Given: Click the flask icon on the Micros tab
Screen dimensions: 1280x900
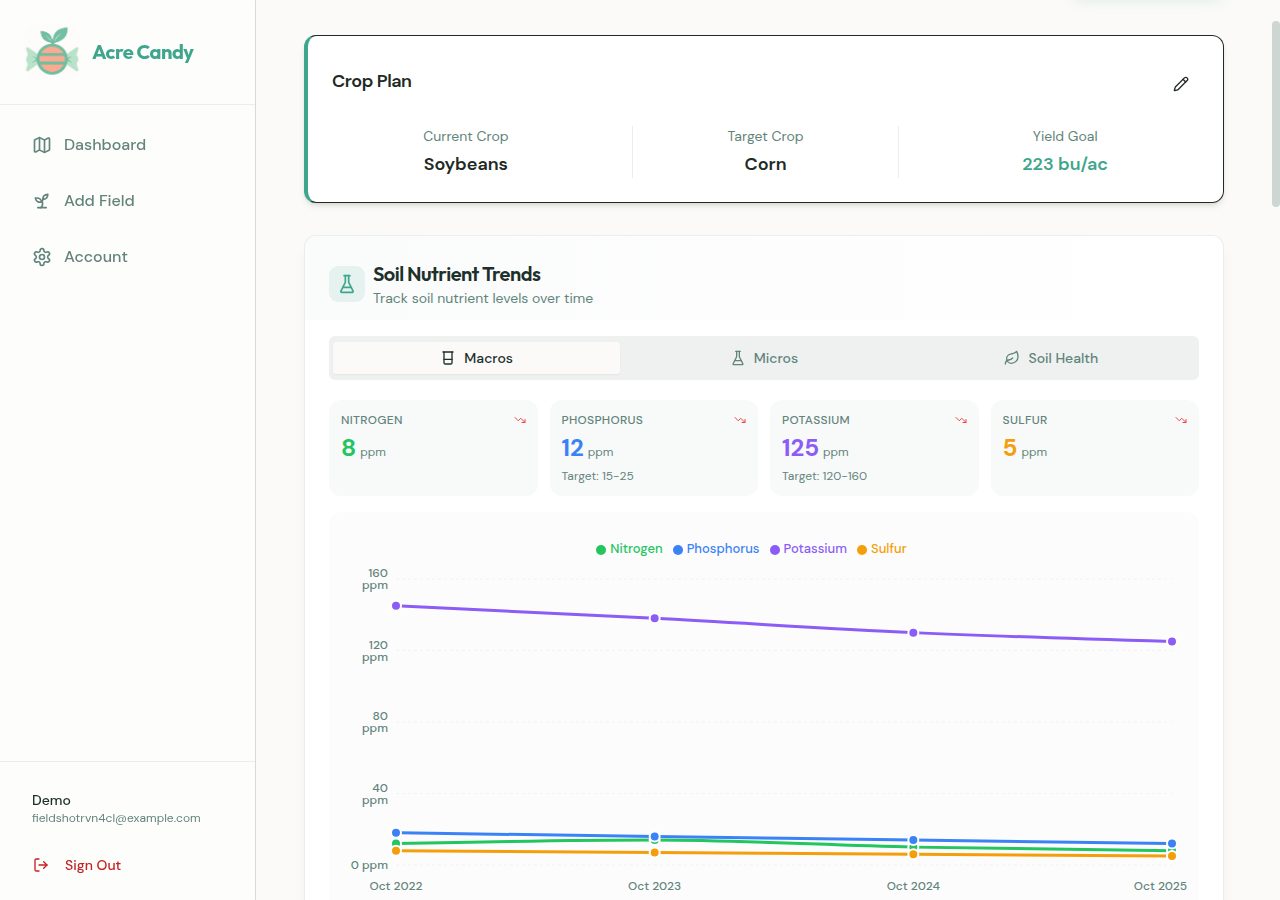Looking at the screenshot, I should coord(738,358).
